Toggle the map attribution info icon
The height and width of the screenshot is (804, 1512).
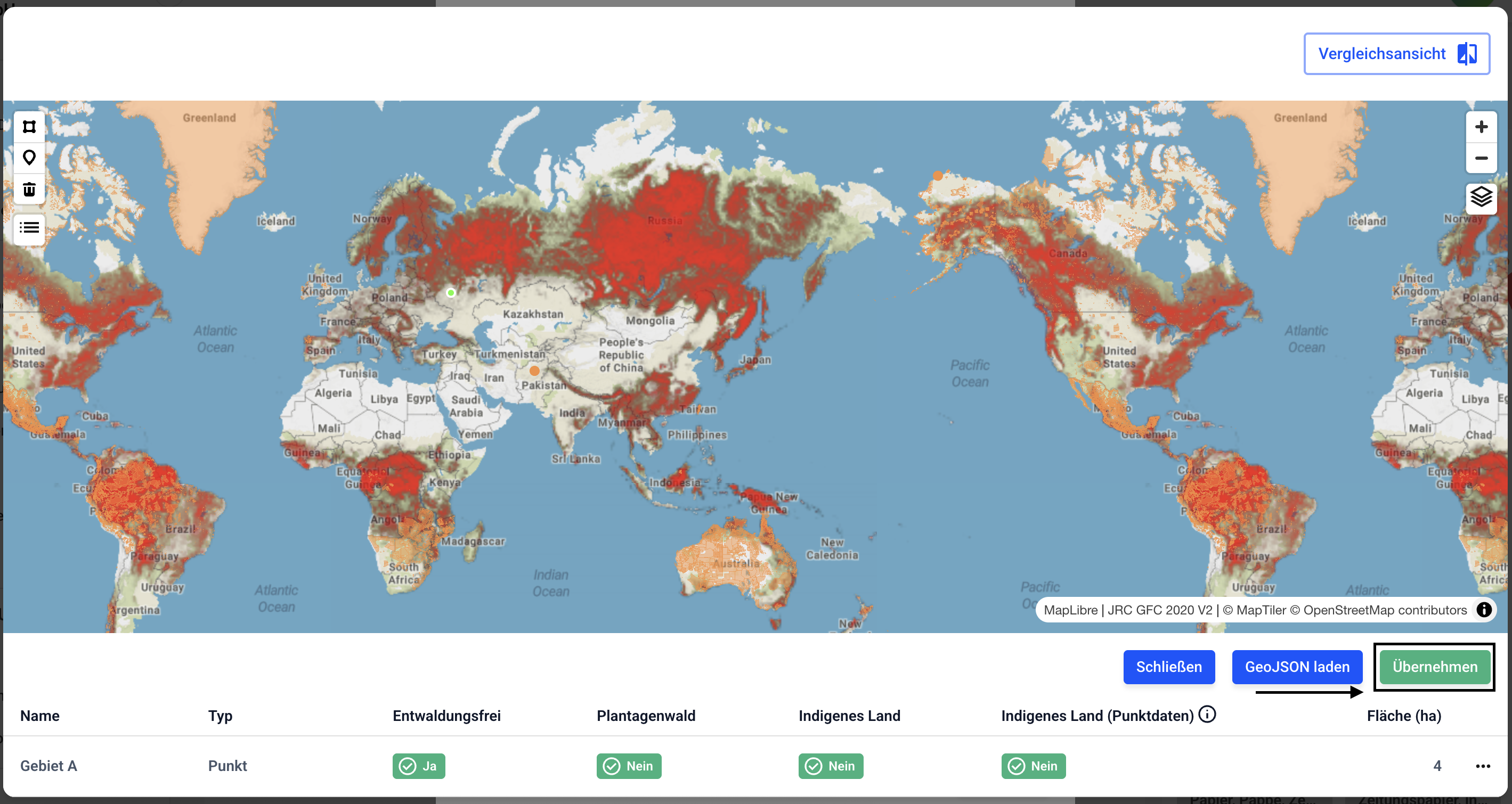pos(1484,610)
